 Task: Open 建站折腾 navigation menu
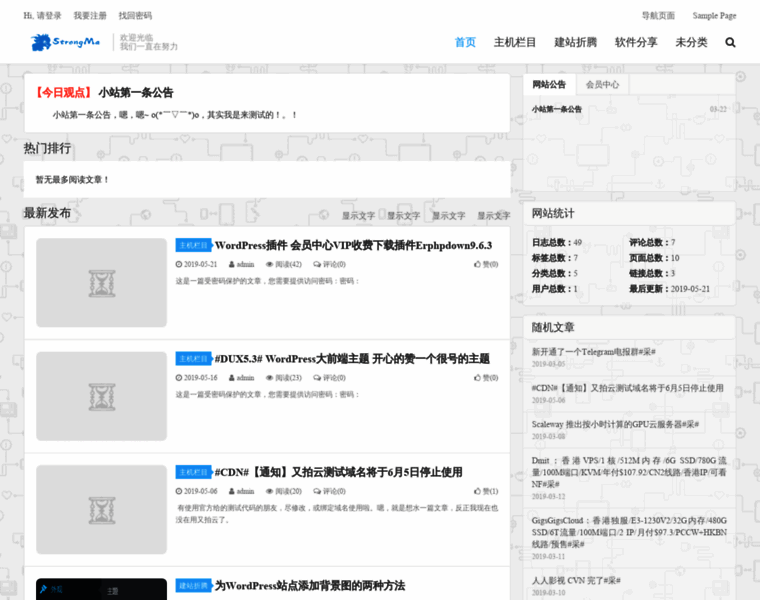pyautogui.click(x=575, y=43)
